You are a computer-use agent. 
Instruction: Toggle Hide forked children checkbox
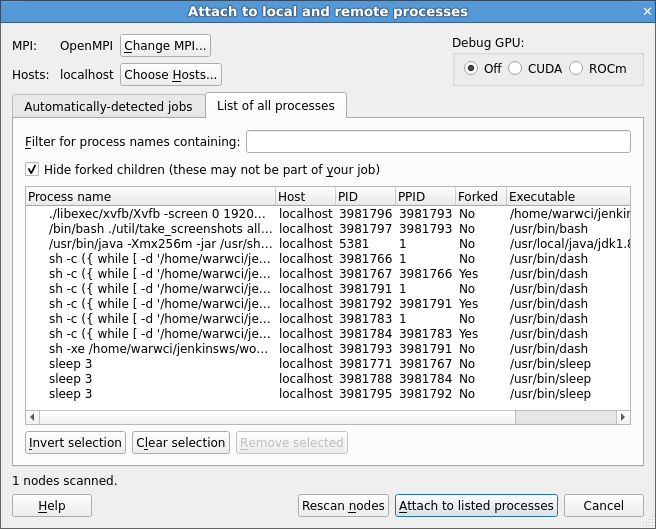[32, 169]
